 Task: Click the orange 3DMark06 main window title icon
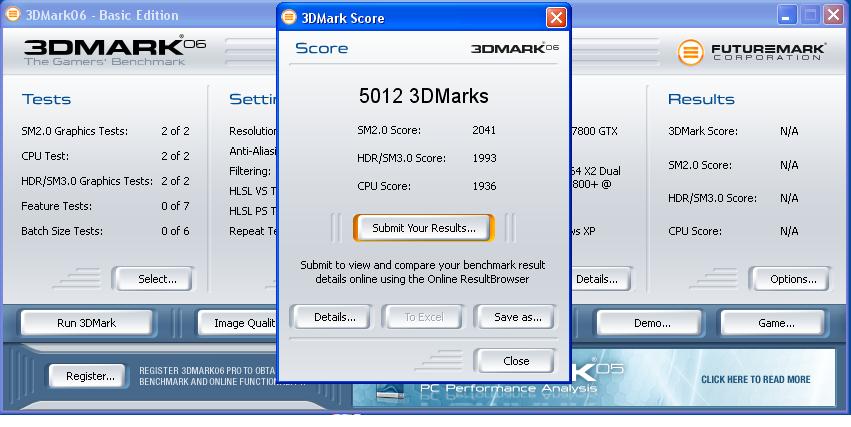[12, 15]
